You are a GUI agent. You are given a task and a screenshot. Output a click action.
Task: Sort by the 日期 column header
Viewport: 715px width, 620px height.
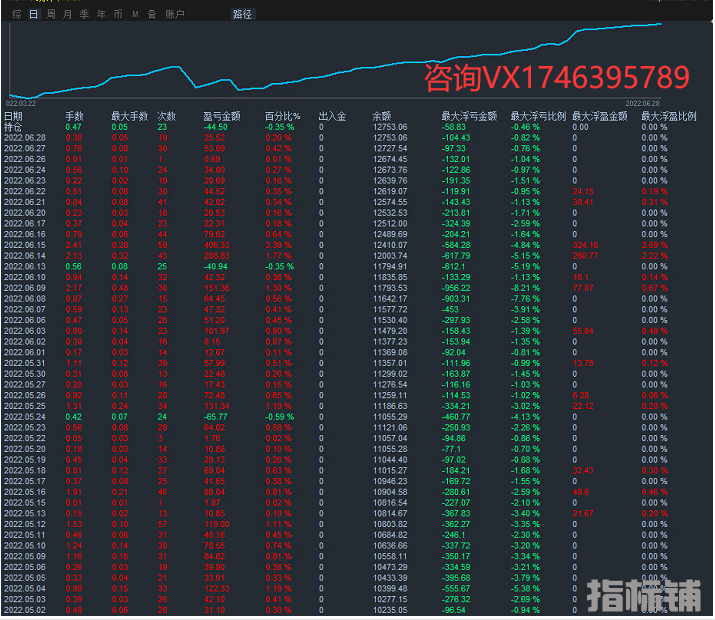point(13,116)
